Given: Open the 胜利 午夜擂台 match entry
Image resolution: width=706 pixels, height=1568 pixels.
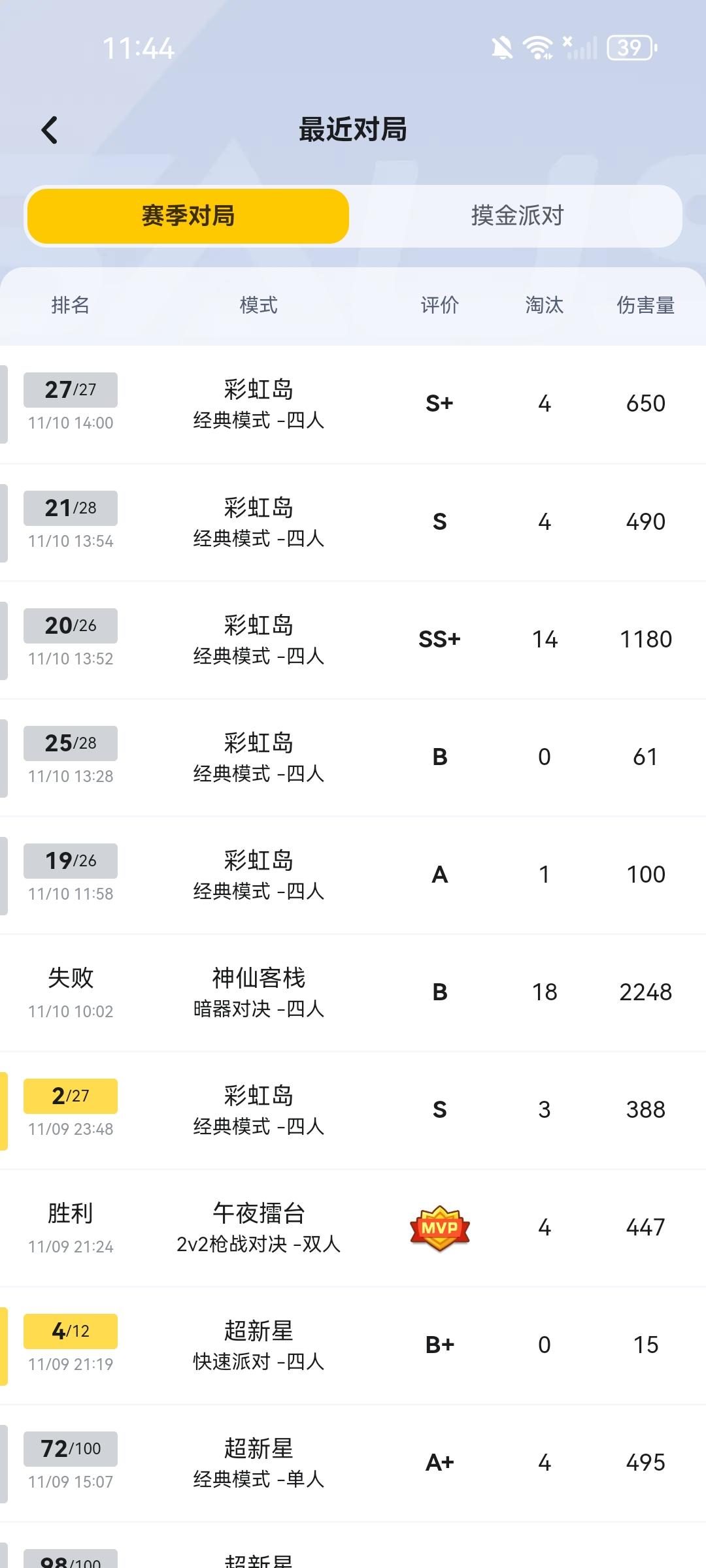Looking at the screenshot, I should pyautogui.click(x=353, y=1228).
